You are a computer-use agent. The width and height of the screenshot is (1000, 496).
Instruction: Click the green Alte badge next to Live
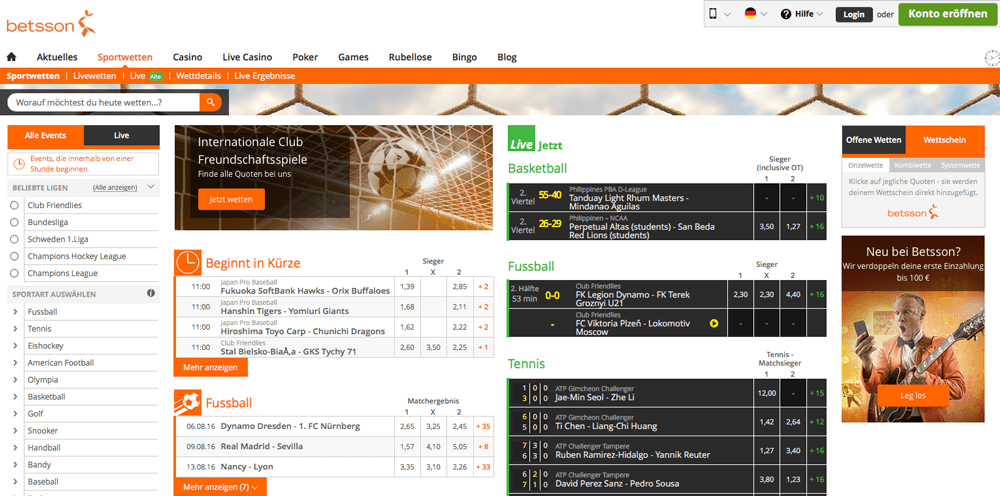click(156, 76)
